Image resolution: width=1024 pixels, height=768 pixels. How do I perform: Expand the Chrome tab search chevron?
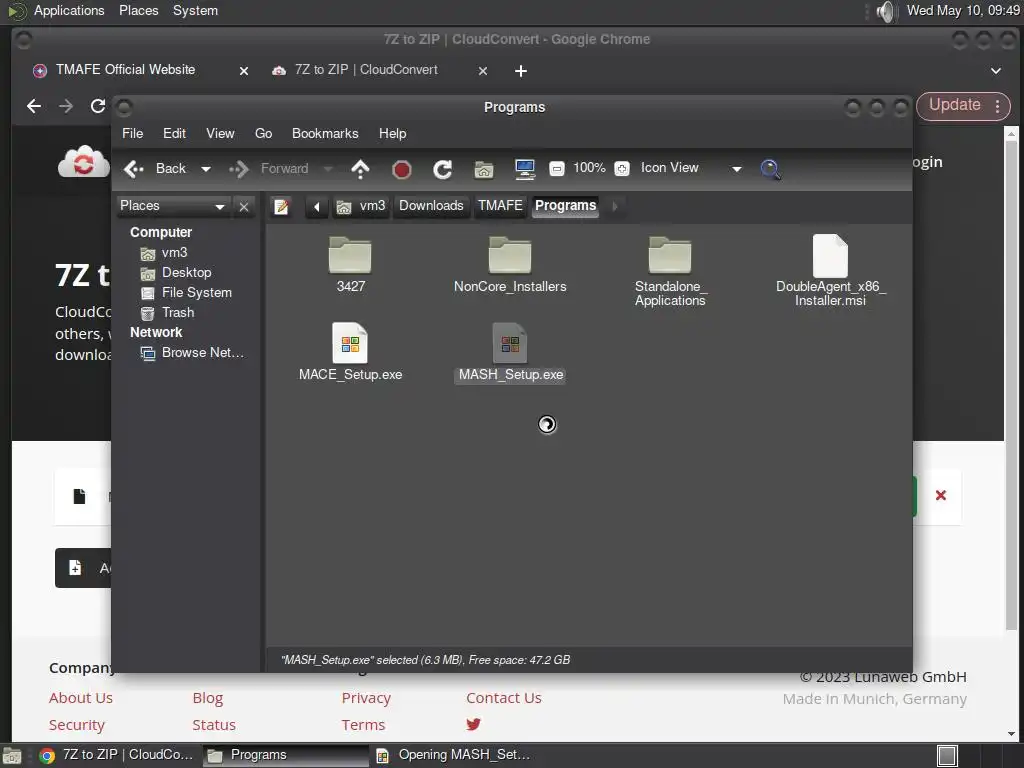995,71
